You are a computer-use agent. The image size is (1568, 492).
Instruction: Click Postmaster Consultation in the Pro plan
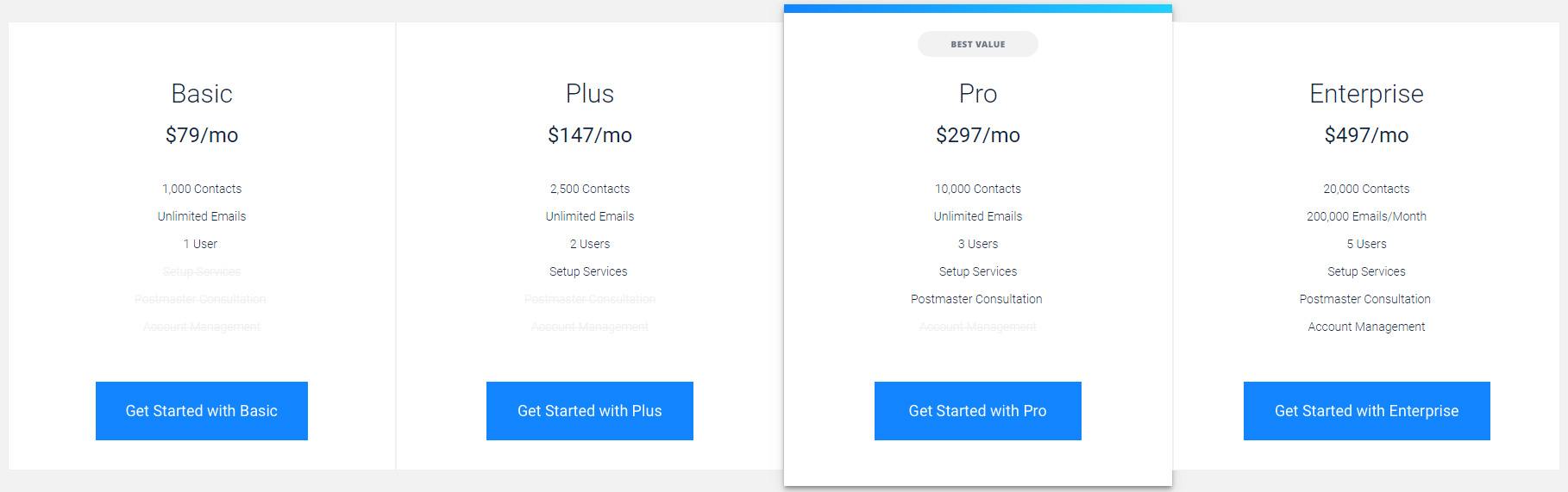point(976,299)
